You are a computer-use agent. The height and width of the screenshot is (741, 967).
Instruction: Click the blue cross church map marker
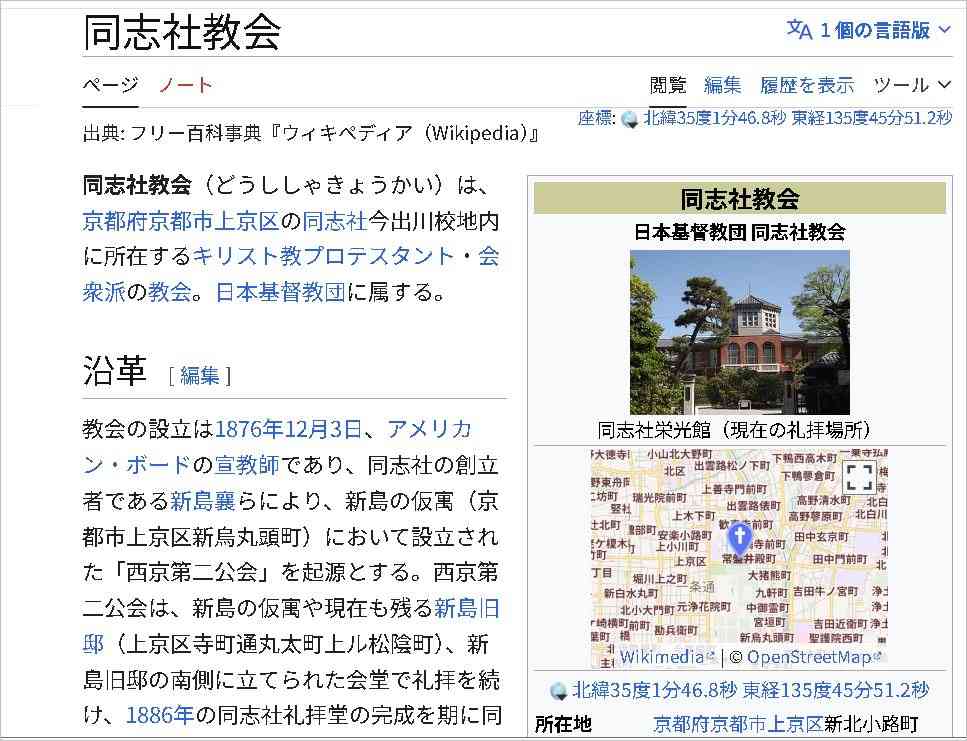739,538
